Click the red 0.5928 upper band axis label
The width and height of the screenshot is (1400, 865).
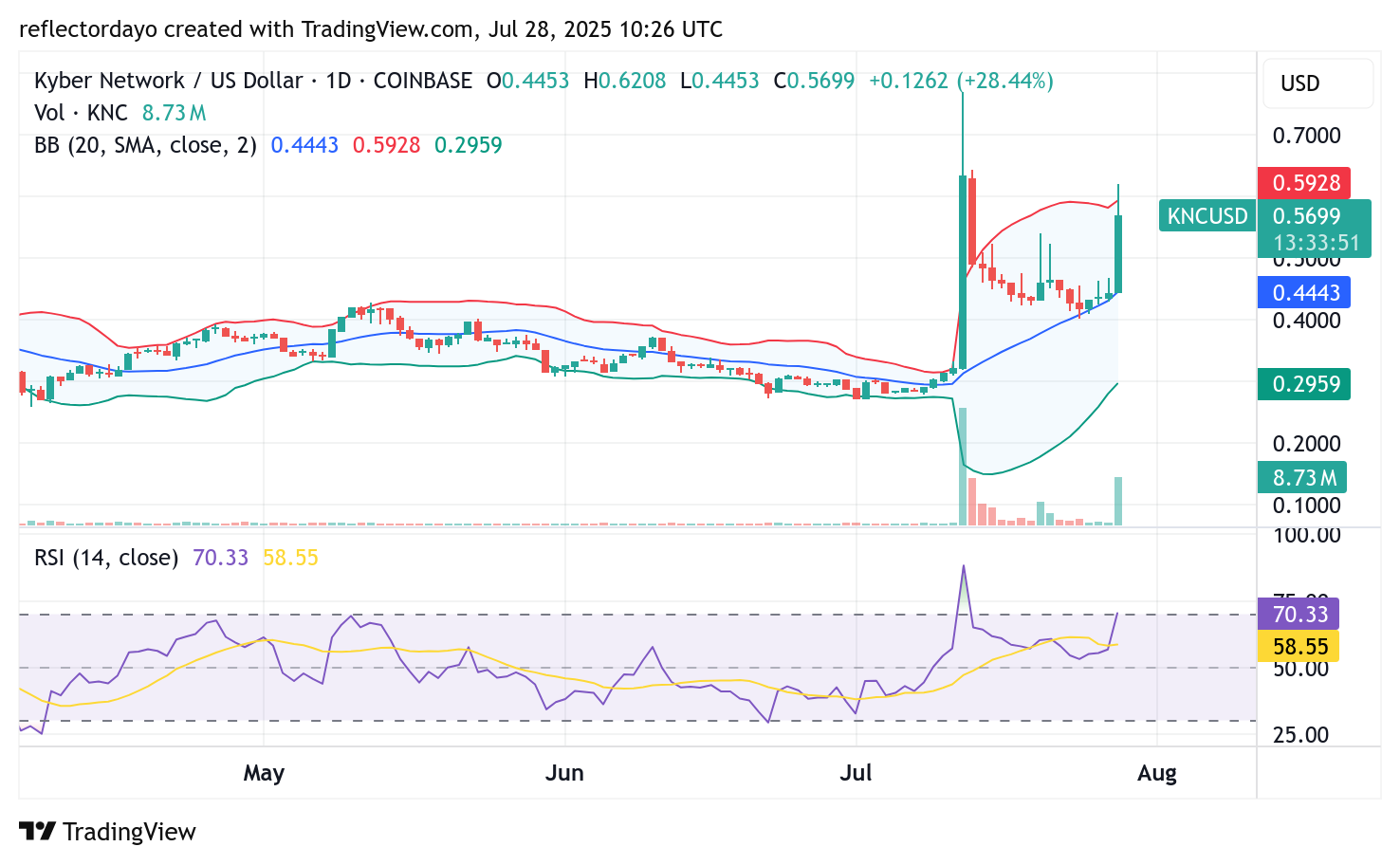coord(1305,183)
